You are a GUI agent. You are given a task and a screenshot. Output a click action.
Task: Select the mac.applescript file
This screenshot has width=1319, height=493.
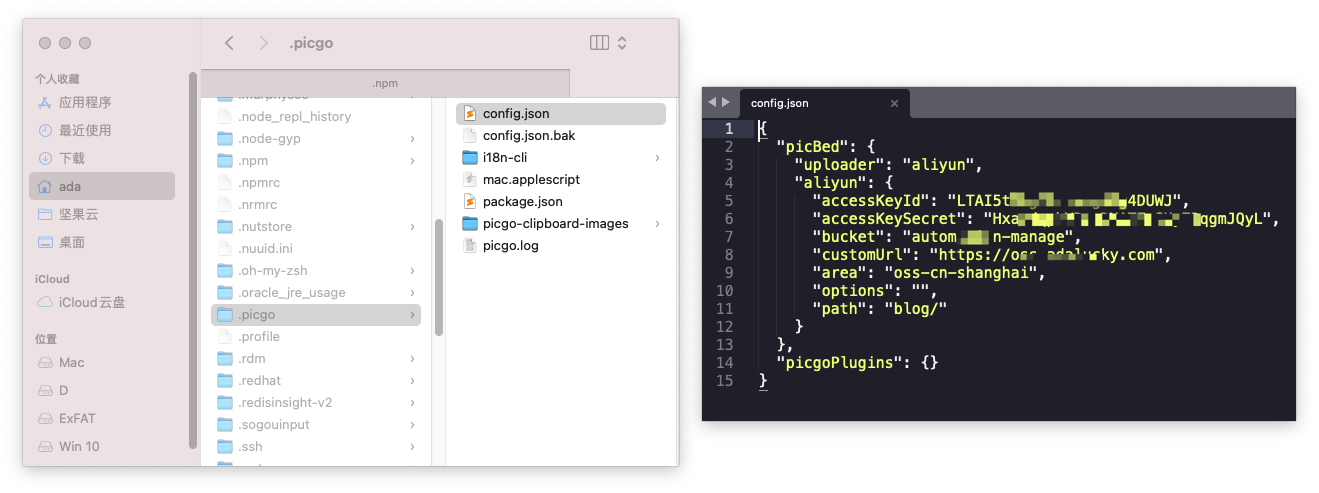531,179
